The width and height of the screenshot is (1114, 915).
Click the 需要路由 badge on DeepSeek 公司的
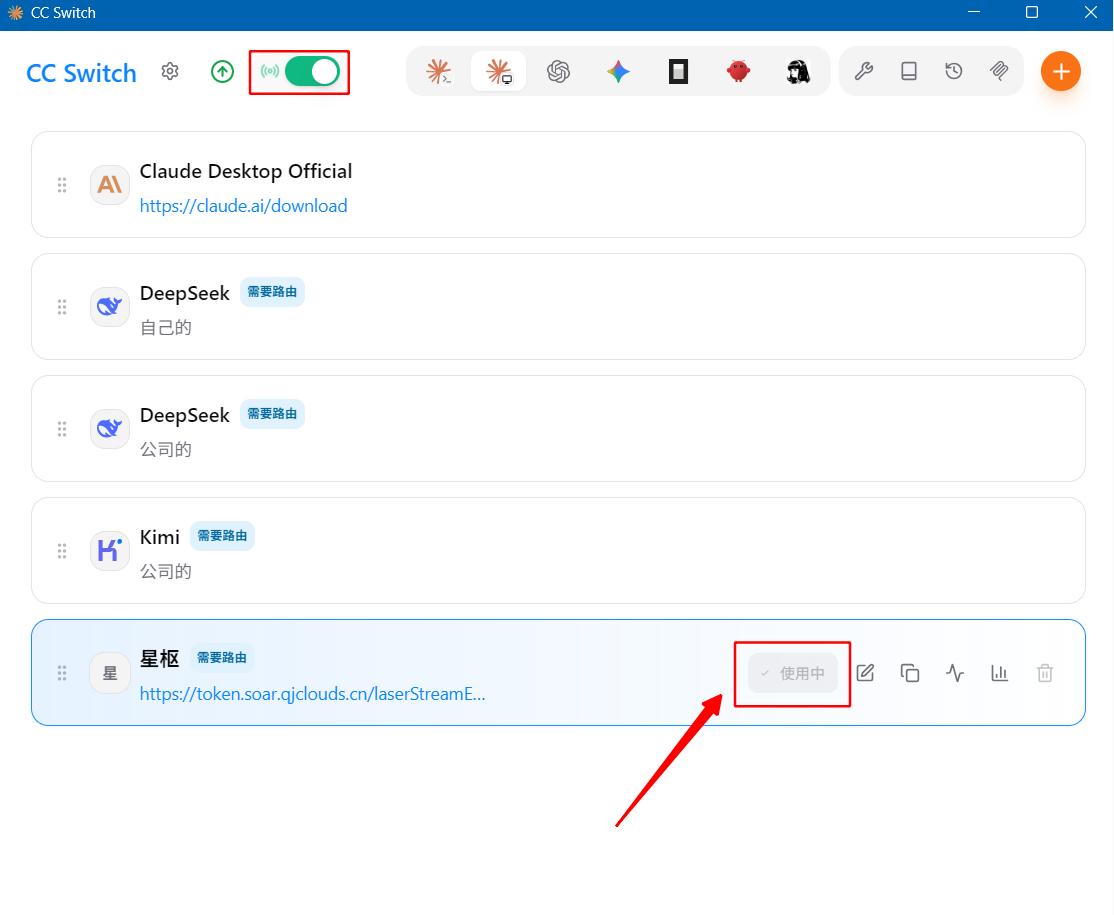click(x=272, y=414)
